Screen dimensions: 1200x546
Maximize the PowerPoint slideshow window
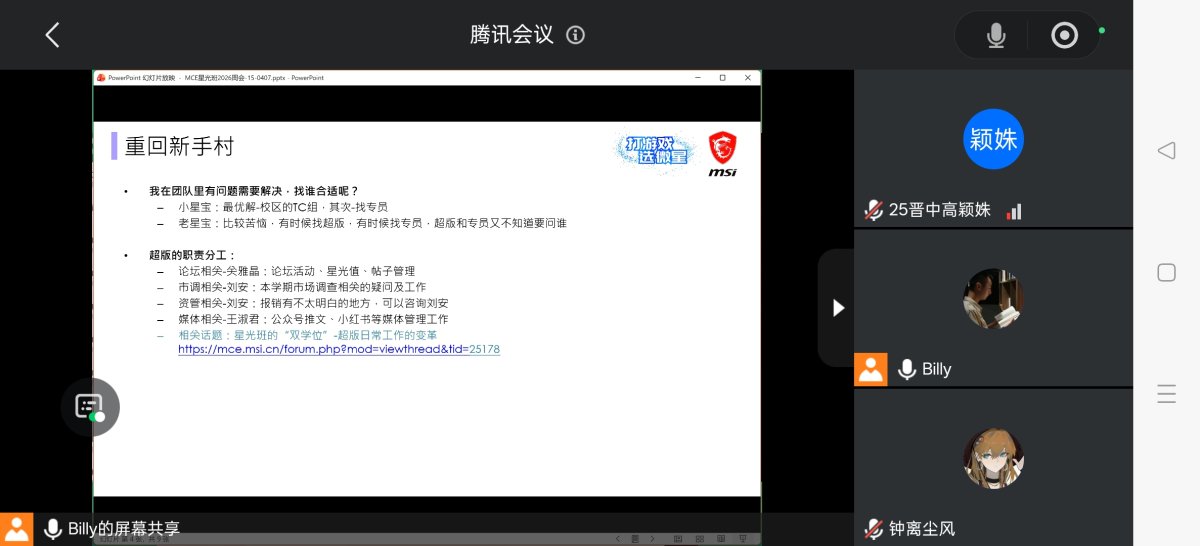click(x=722, y=77)
